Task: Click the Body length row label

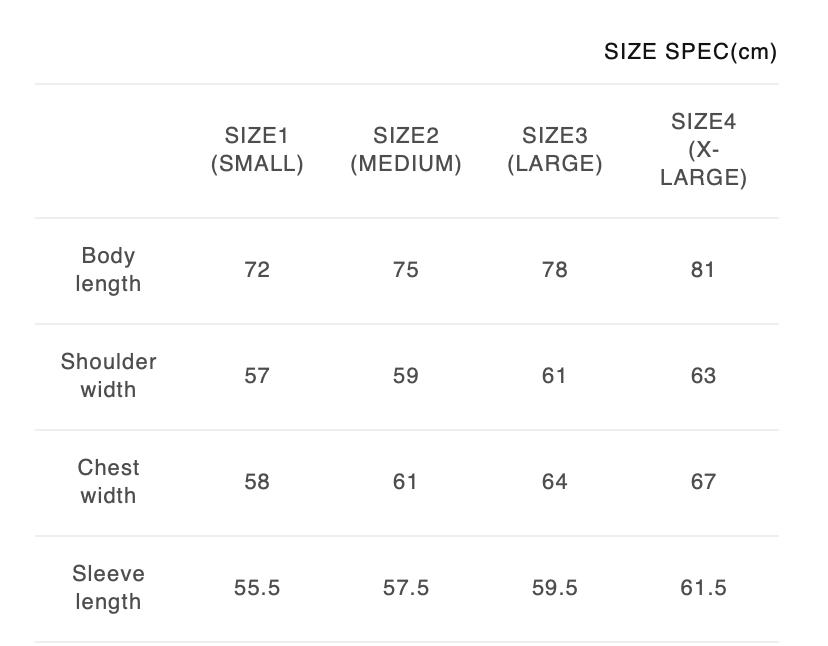Action: tap(108, 270)
